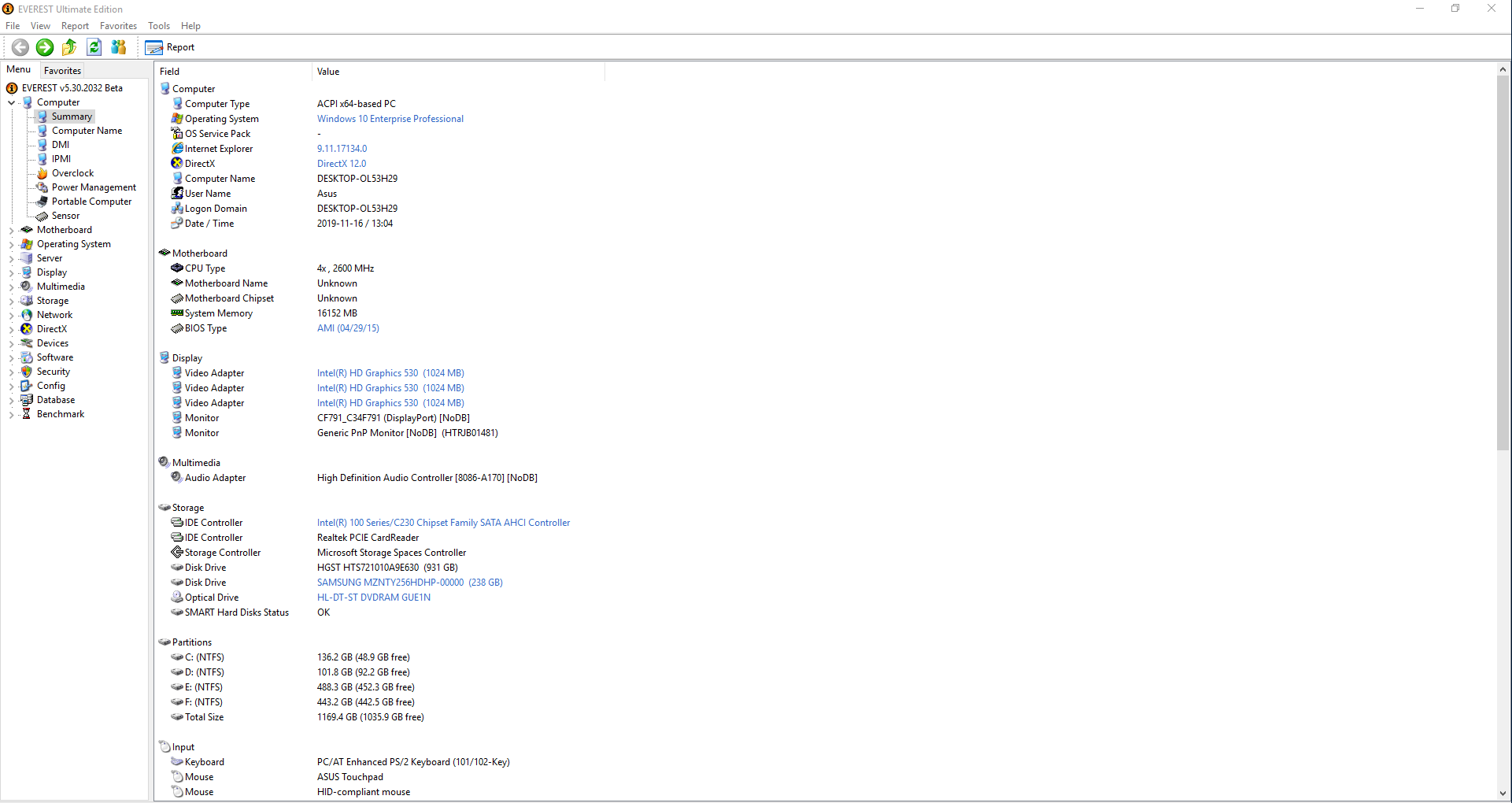The height and width of the screenshot is (803, 1512).
Task: Open the Windows 10 Enterprise Professional link
Action: point(390,119)
